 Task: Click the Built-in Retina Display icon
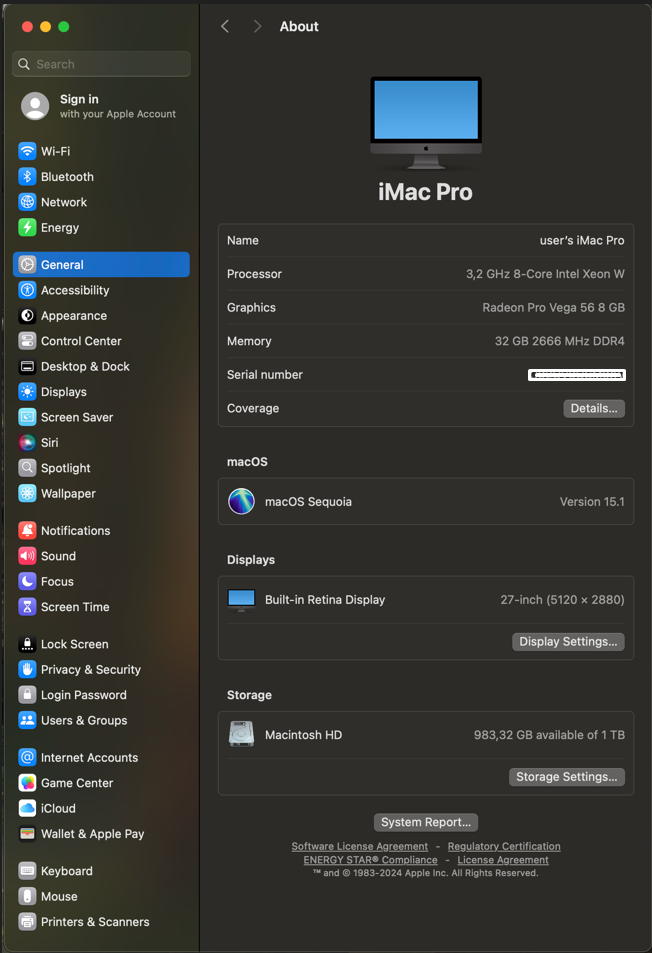(x=241, y=600)
